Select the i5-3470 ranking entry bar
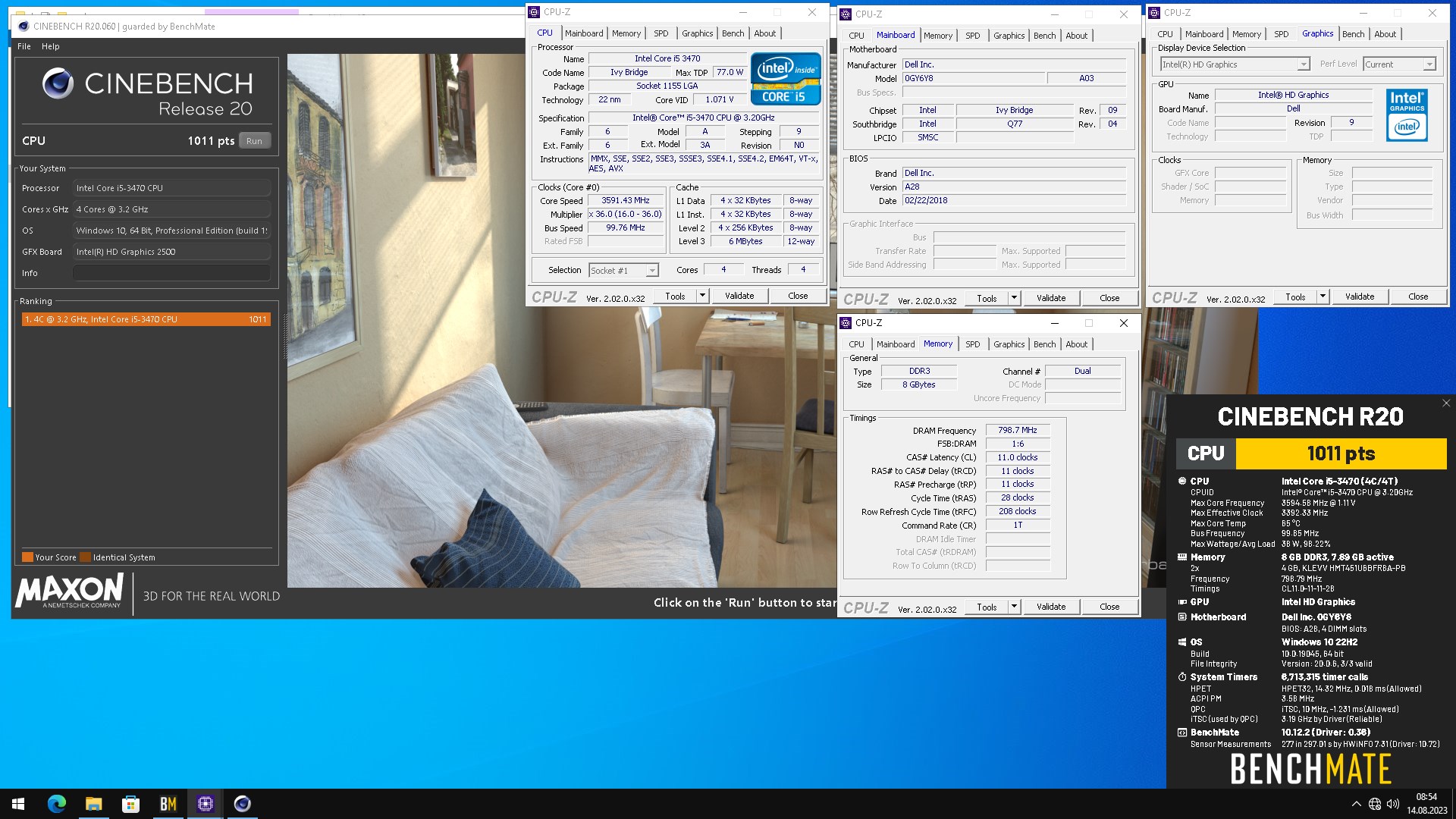This screenshot has width=1456, height=819. point(146,319)
